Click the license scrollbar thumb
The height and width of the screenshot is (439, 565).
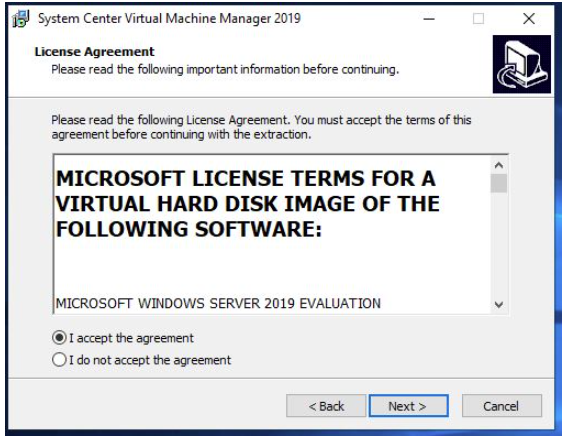(499, 183)
